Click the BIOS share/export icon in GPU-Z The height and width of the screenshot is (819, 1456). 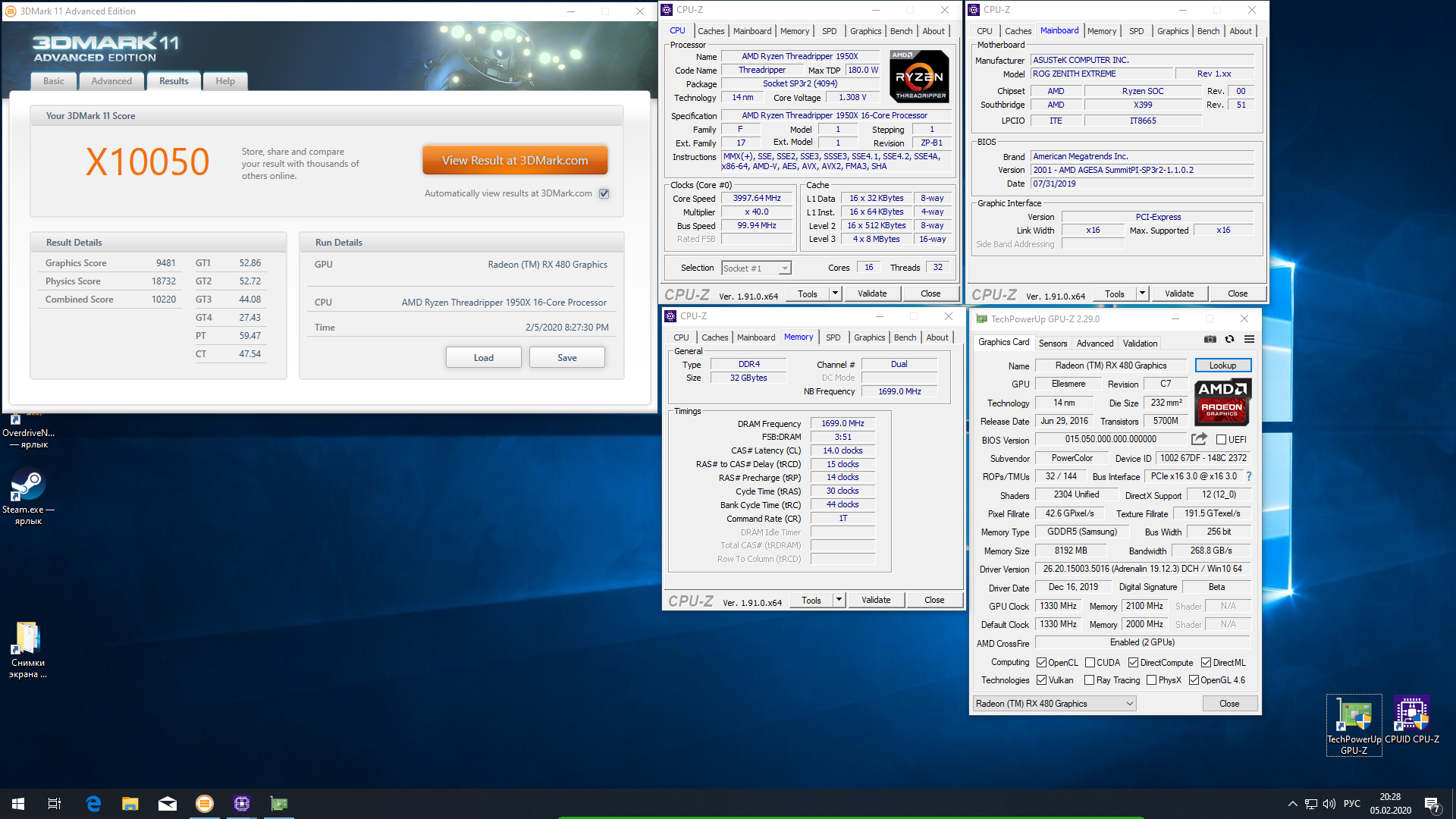tap(1199, 439)
